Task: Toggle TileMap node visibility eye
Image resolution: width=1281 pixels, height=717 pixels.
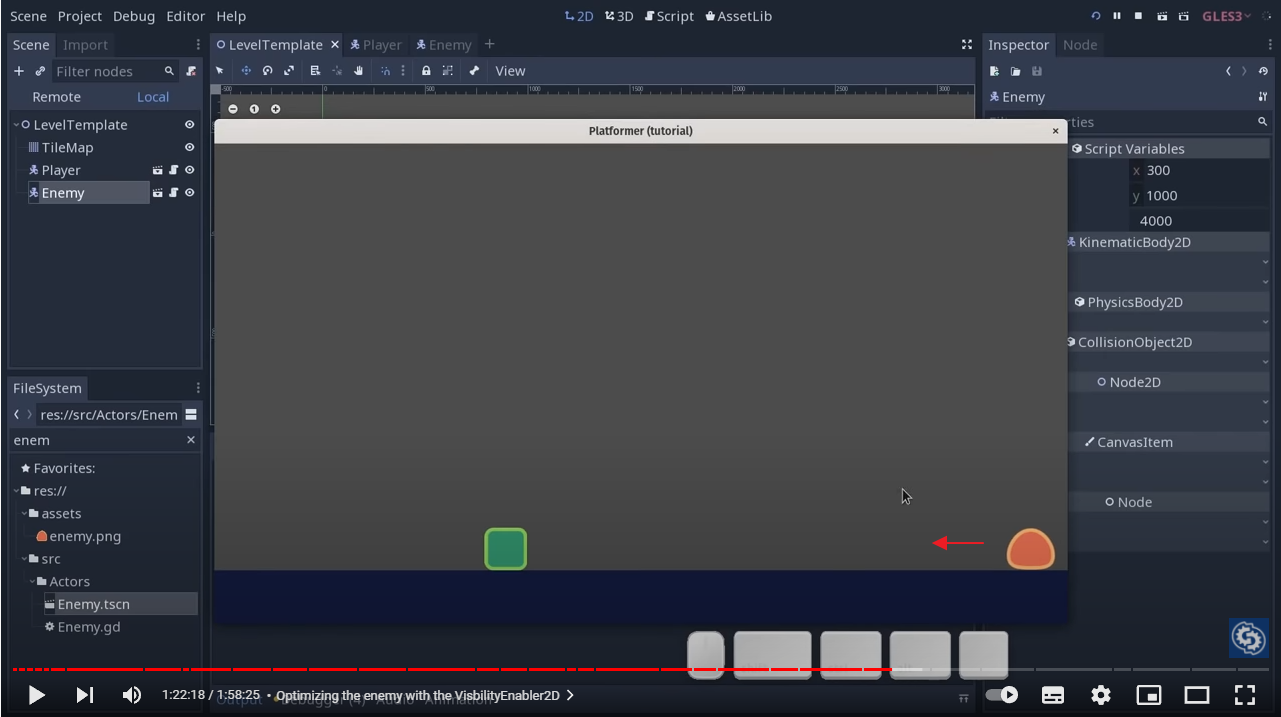Action: (189, 147)
